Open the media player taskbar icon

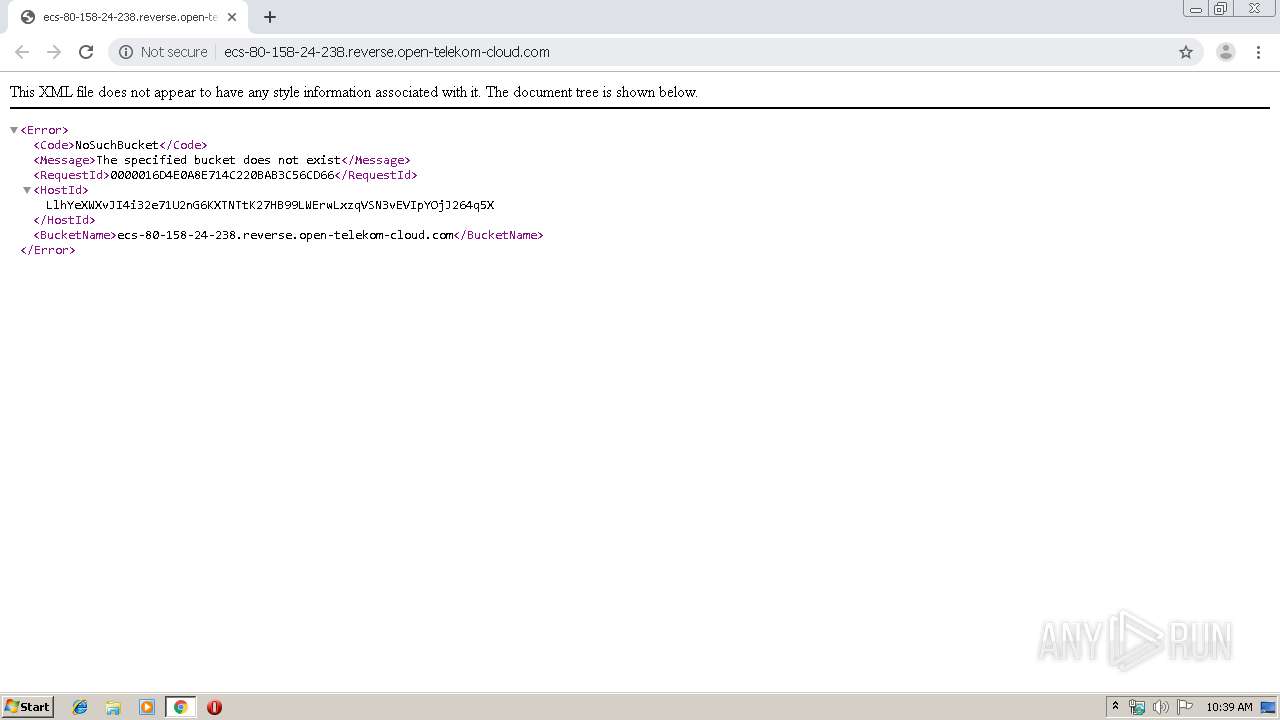coord(147,707)
